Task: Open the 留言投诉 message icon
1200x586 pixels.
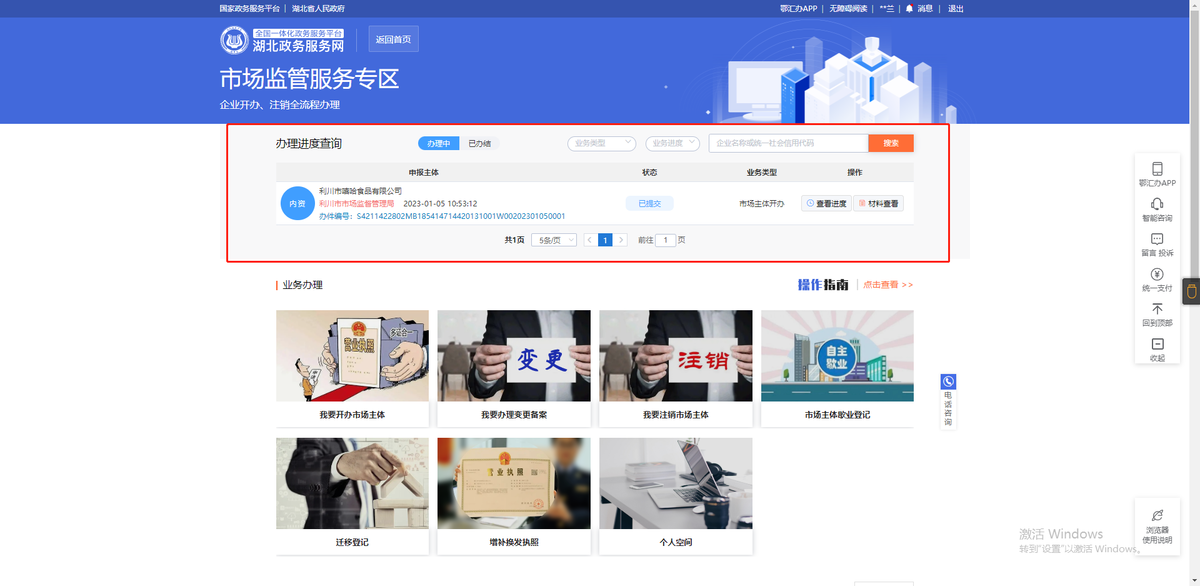Action: (1157, 240)
